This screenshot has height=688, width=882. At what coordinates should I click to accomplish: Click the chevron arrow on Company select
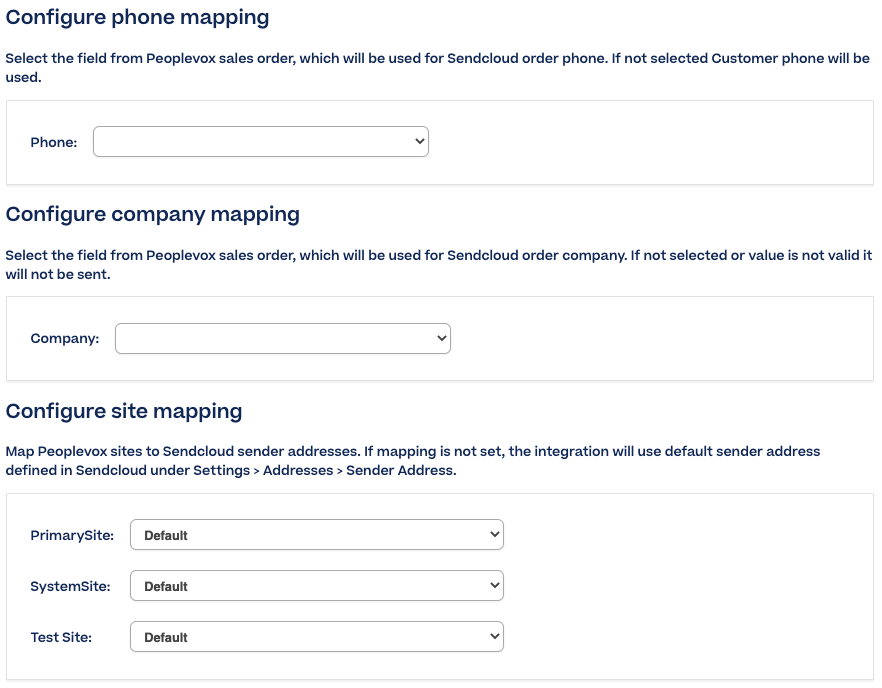pos(441,338)
